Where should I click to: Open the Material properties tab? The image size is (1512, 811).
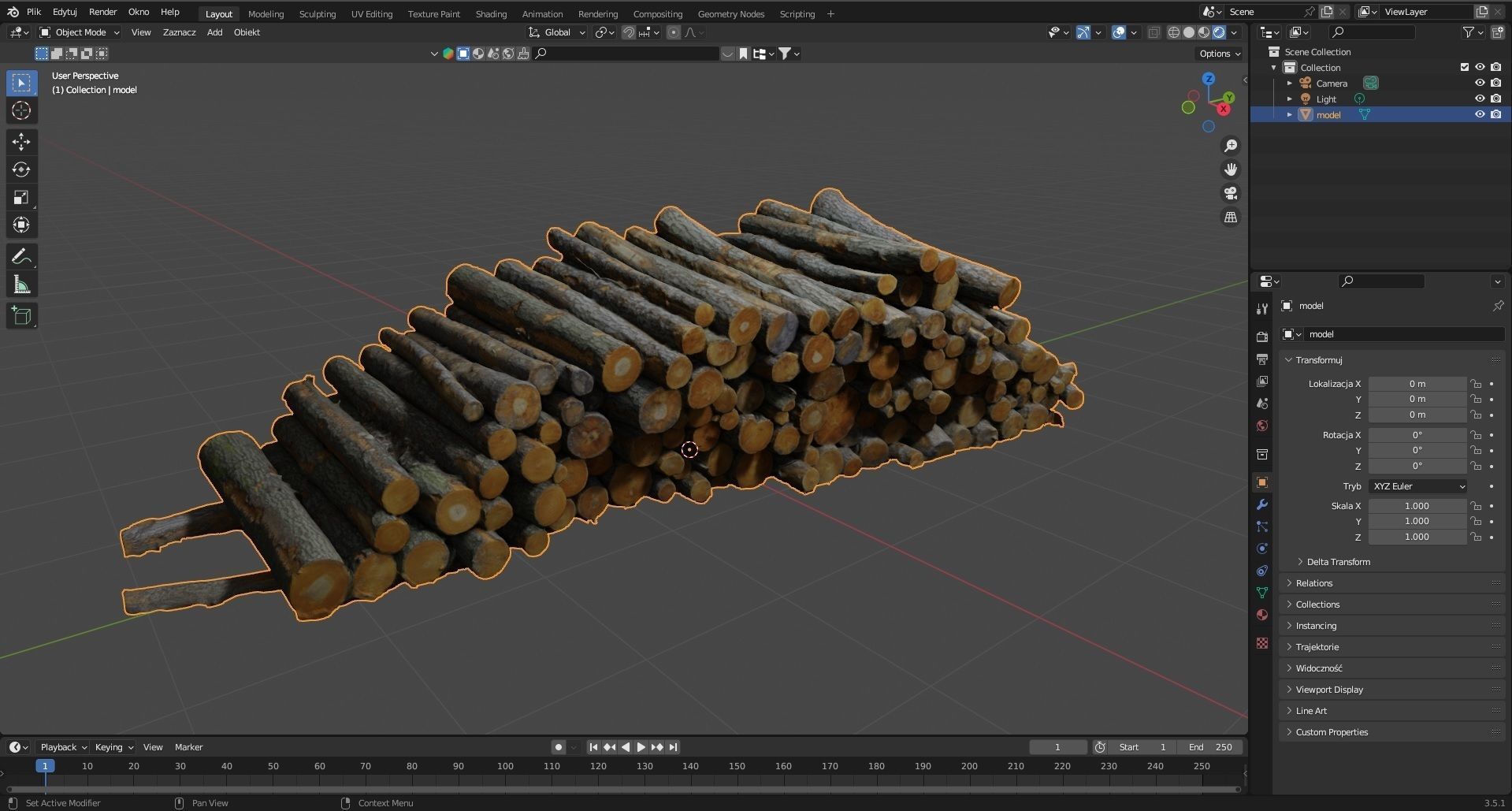click(1262, 615)
